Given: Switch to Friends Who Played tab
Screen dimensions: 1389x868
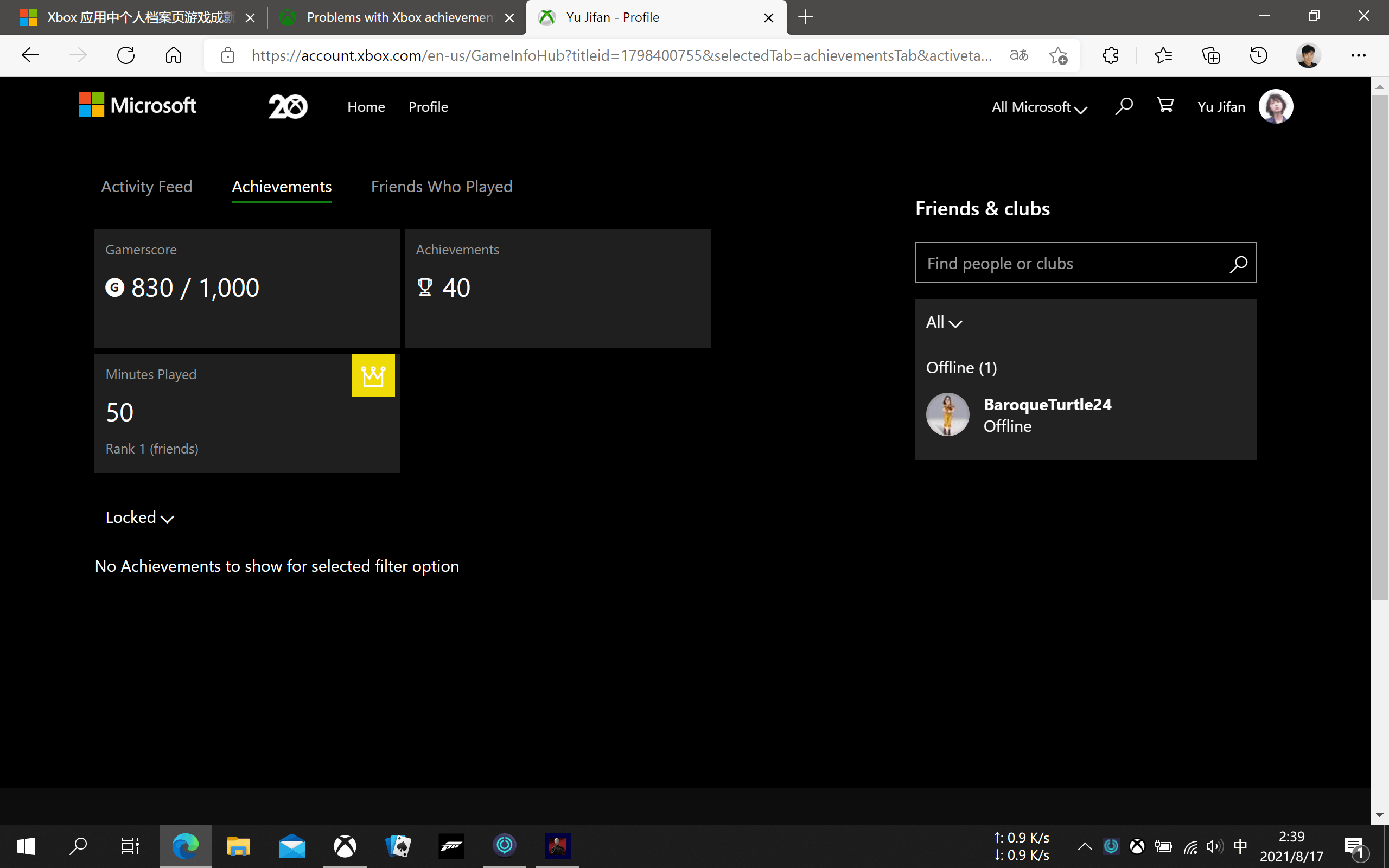Looking at the screenshot, I should pyautogui.click(x=441, y=187).
